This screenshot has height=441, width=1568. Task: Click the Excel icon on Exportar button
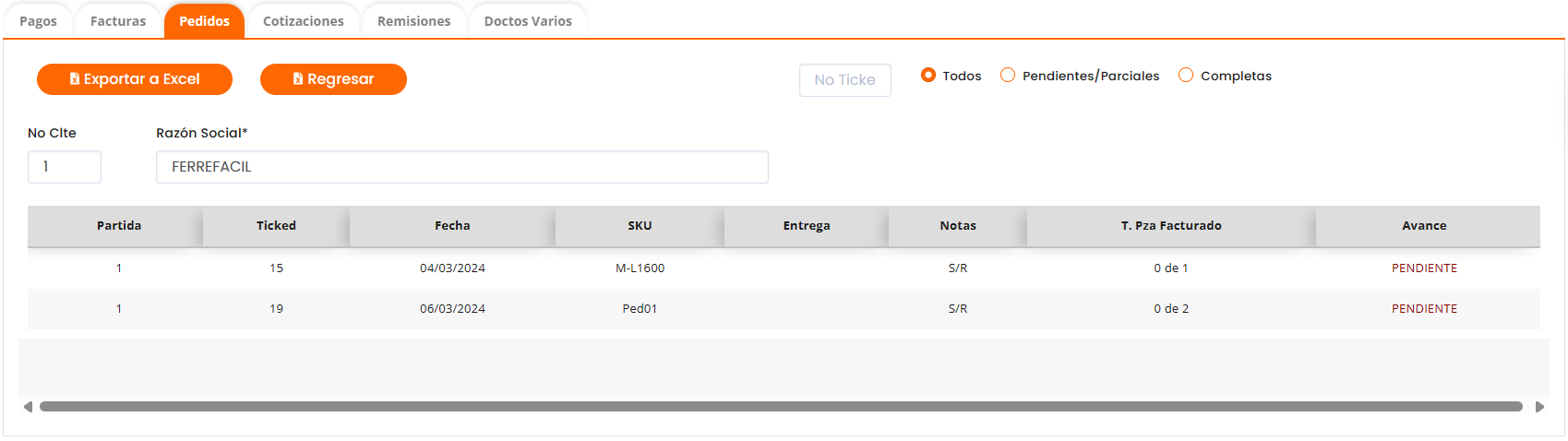75,79
